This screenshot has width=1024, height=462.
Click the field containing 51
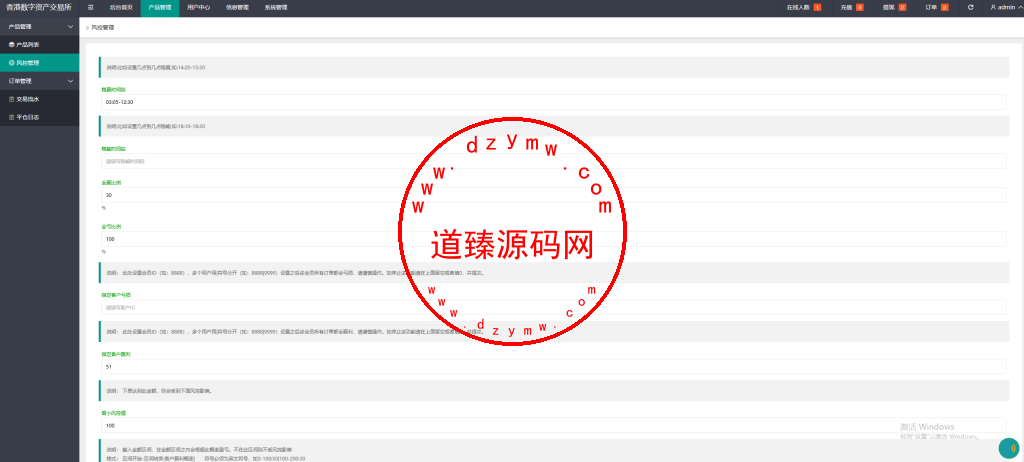(x=554, y=367)
